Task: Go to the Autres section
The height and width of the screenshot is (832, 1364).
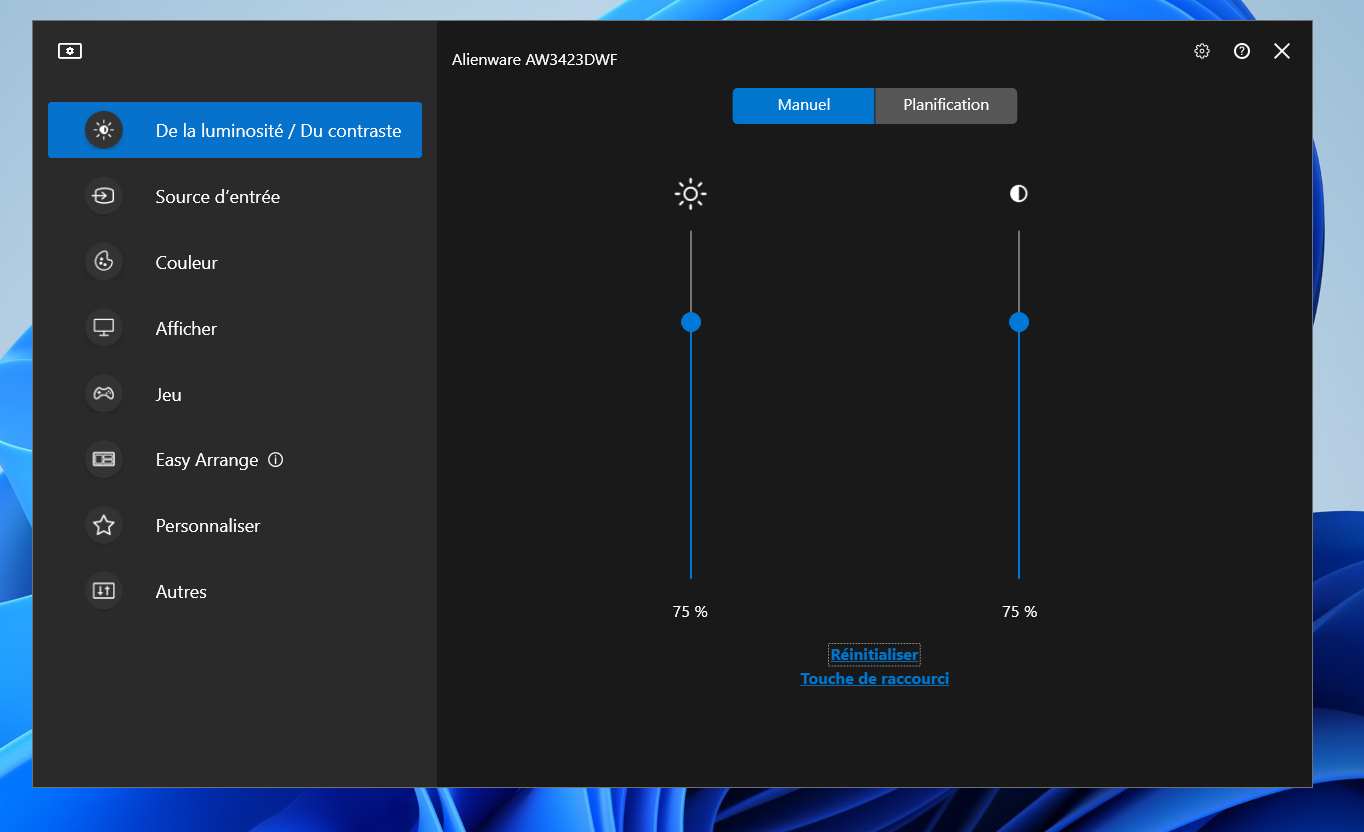Action: (x=235, y=591)
